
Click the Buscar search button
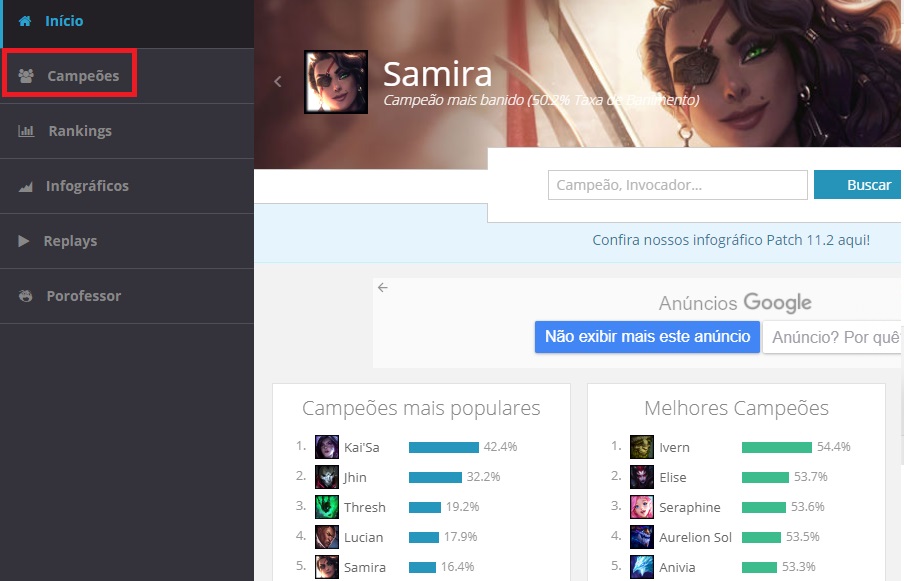click(857, 184)
